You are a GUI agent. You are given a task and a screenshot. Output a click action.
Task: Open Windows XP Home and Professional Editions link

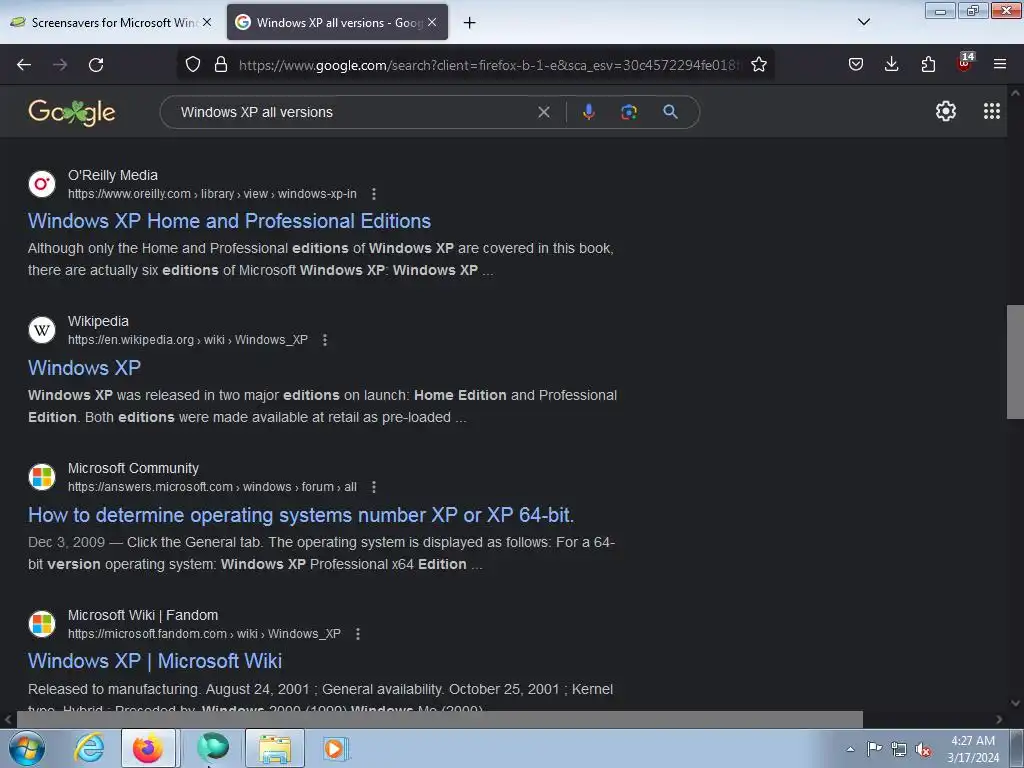229,221
